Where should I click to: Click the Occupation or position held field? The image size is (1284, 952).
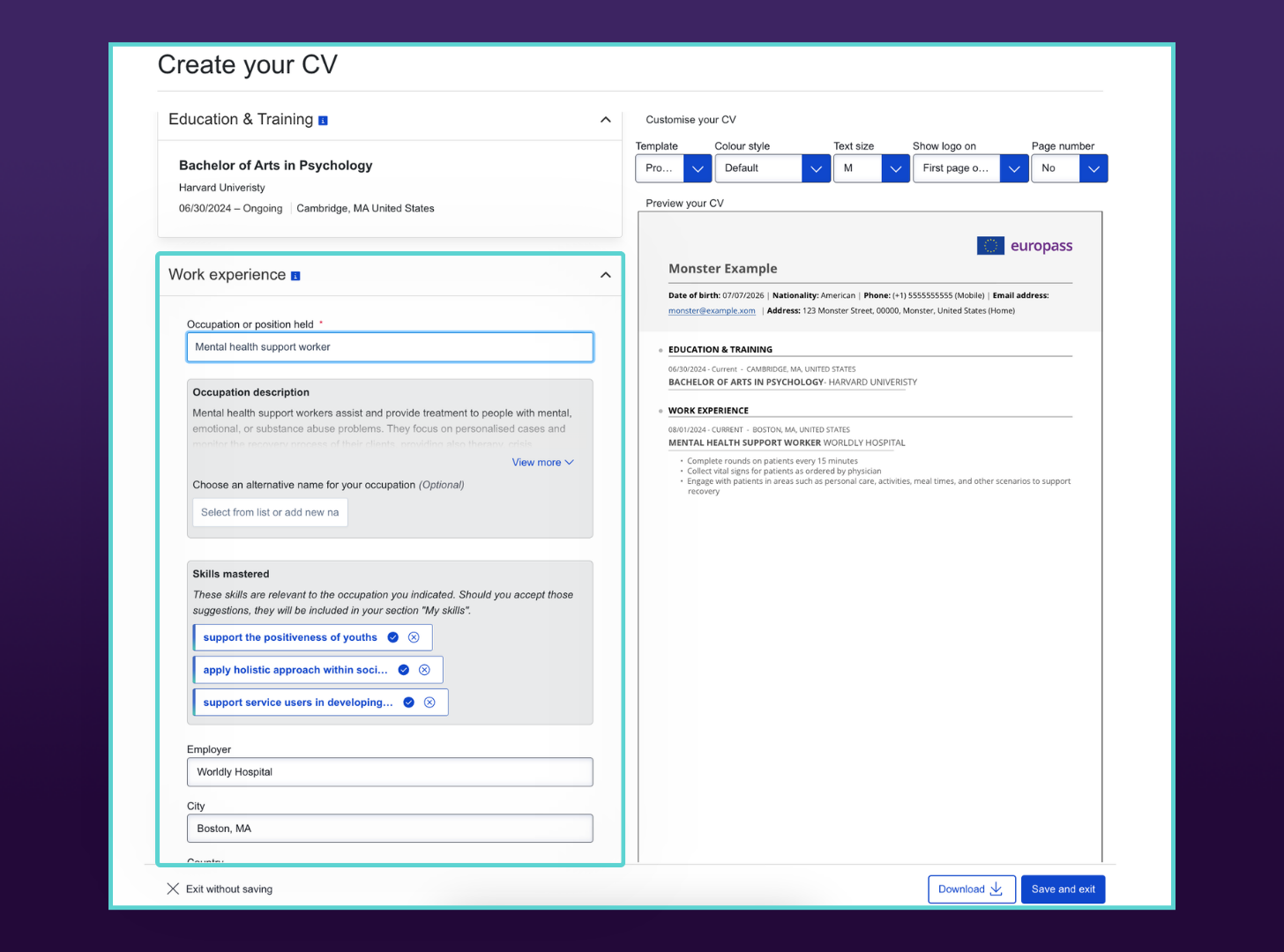[390, 347]
